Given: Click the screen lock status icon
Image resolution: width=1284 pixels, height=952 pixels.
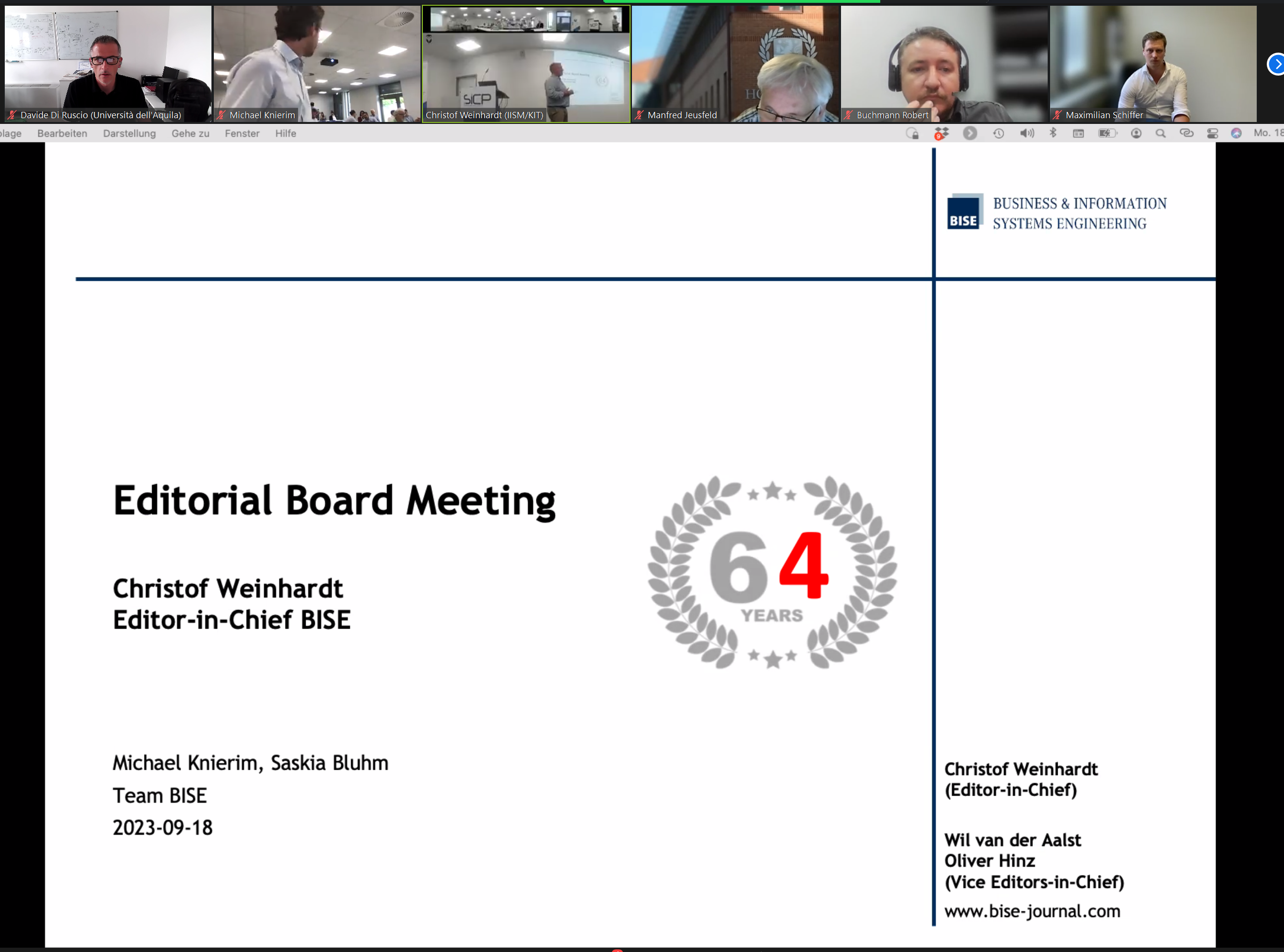Looking at the screenshot, I should 912,133.
